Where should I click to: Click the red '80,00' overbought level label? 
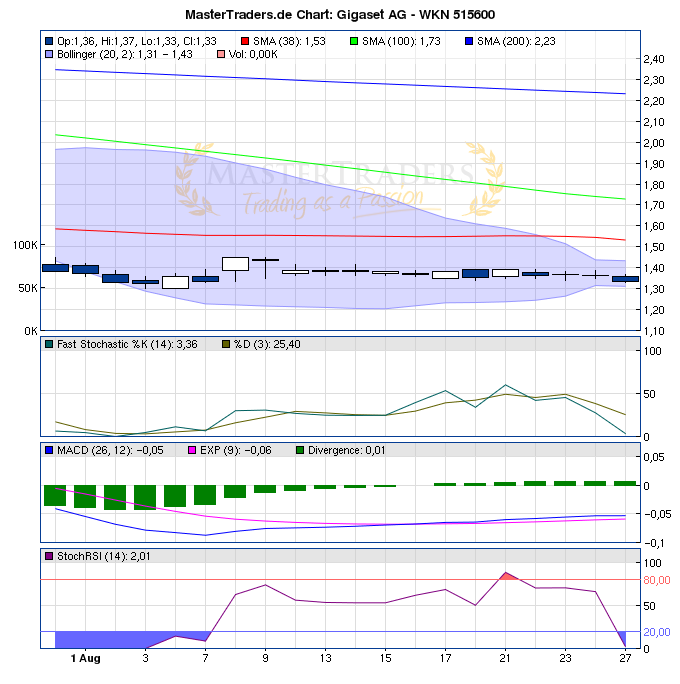coord(657,580)
